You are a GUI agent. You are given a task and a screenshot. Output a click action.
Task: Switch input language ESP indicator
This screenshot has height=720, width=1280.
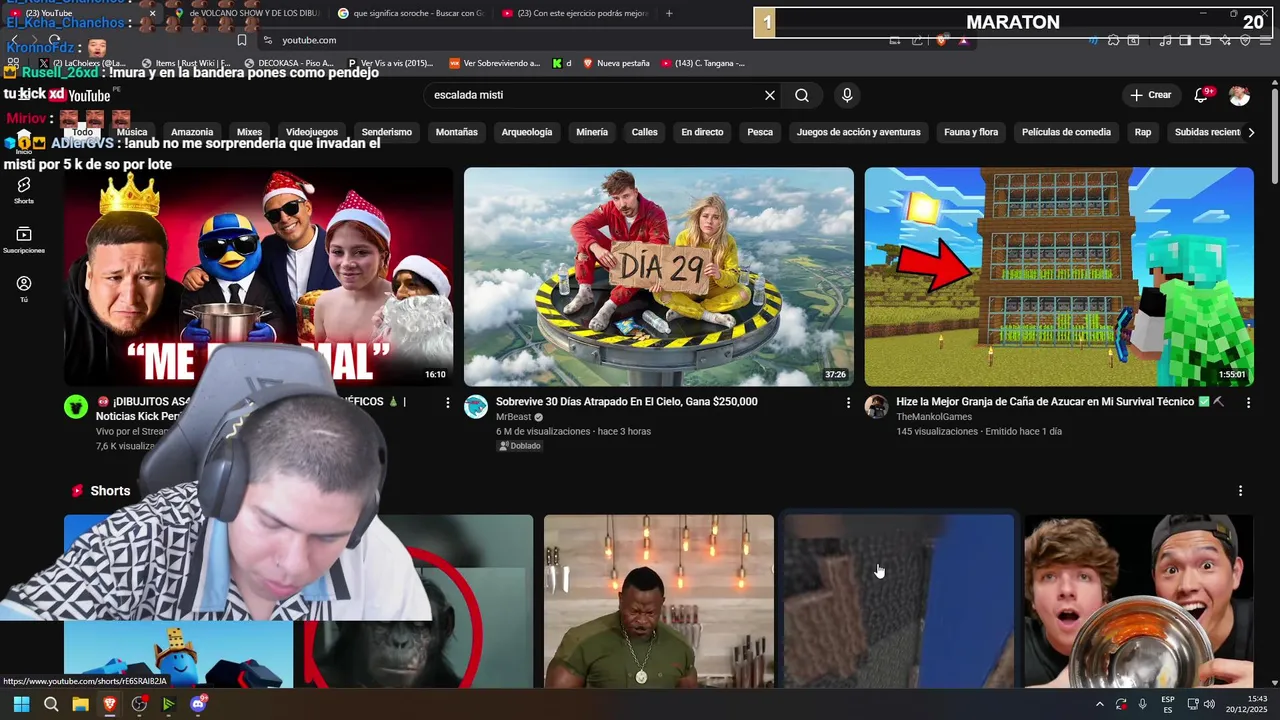[1168, 704]
